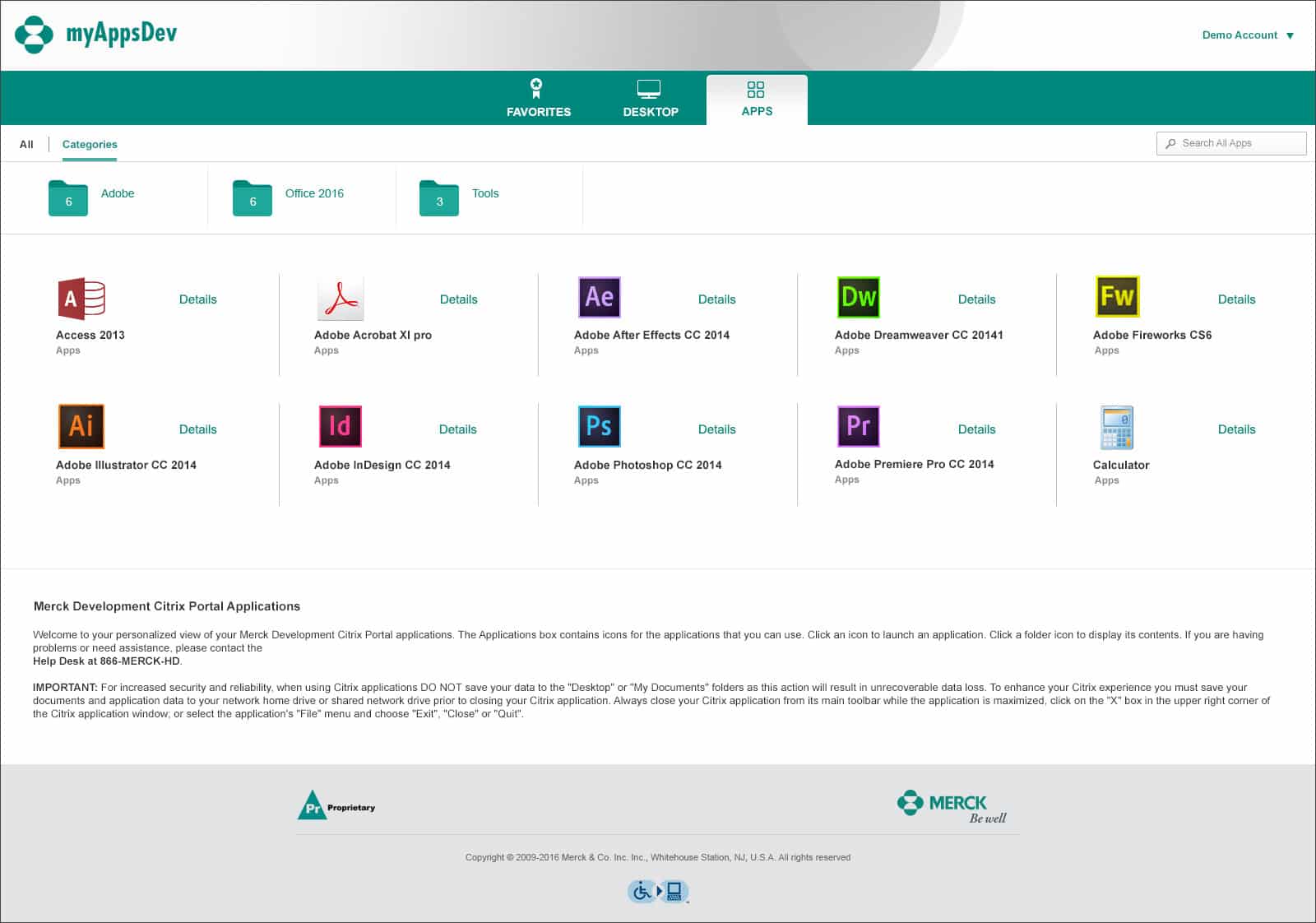Open the Adobe Dreamweaver Dw icon

(858, 297)
